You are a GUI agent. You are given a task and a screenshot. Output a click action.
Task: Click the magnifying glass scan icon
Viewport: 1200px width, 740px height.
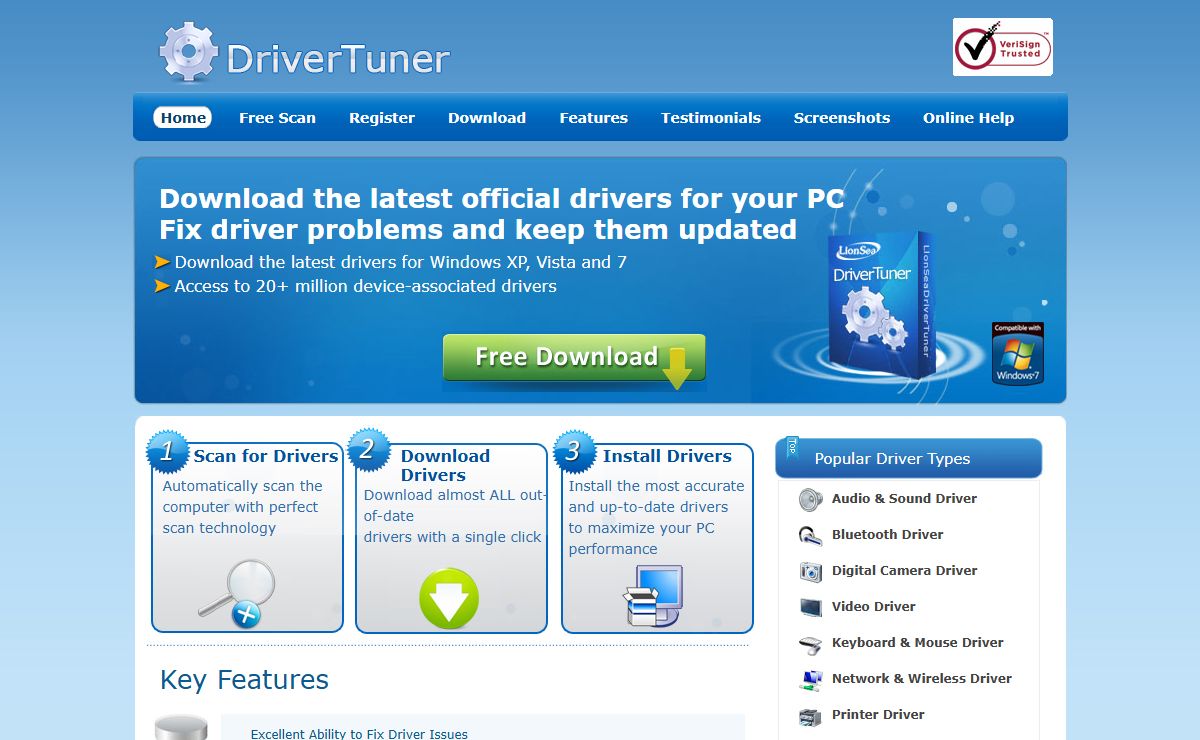click(237, 593)
